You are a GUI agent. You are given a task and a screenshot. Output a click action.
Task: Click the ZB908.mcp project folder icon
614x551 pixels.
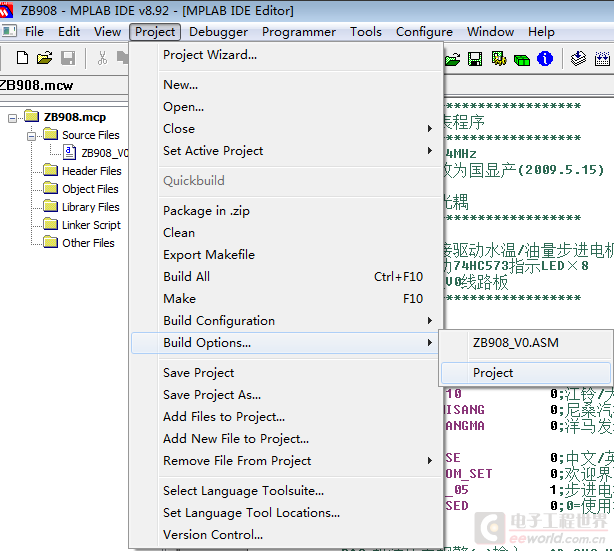tap(32, 116)
